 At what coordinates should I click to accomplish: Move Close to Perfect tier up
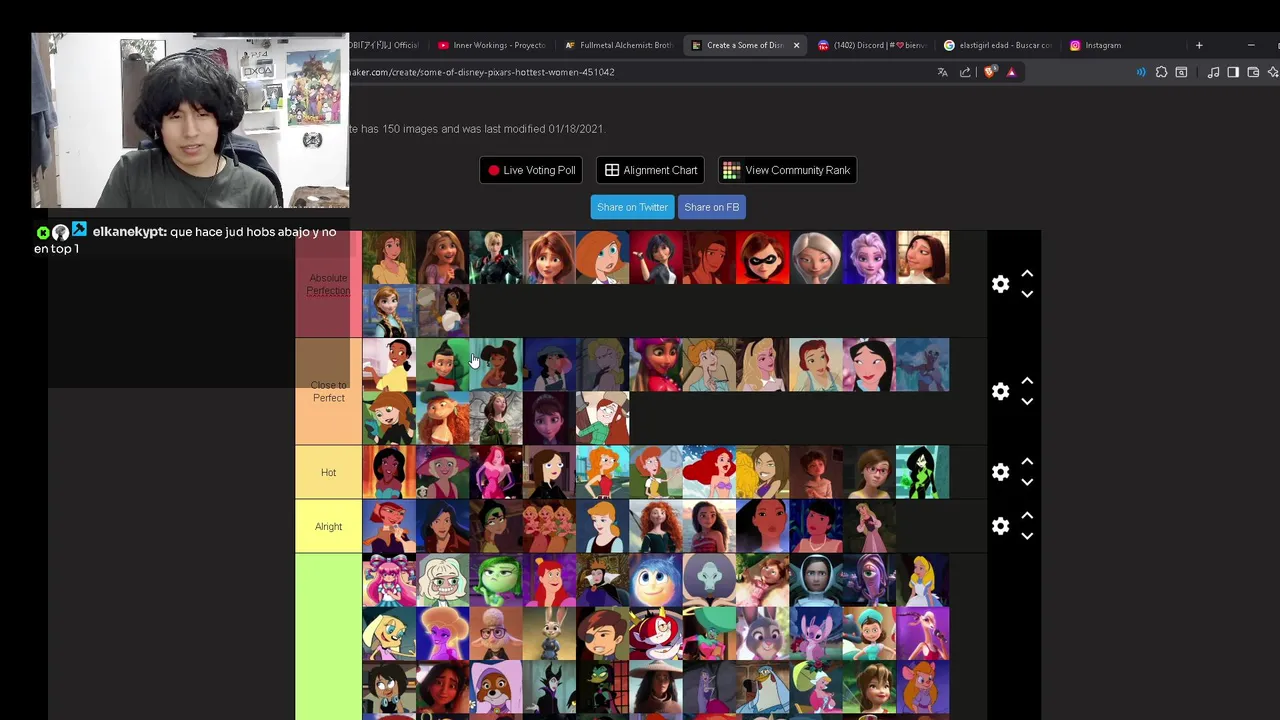[x=1027, y=381]
